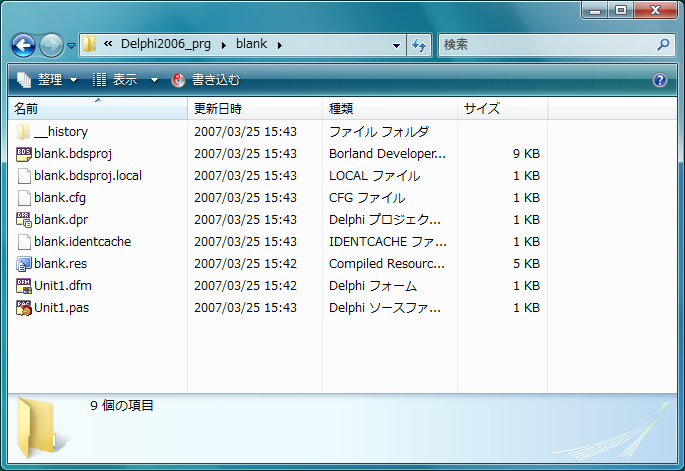Click the blank.bdsproj file name
The height and width of the screenshot is (471, 685).
point(73,154)
